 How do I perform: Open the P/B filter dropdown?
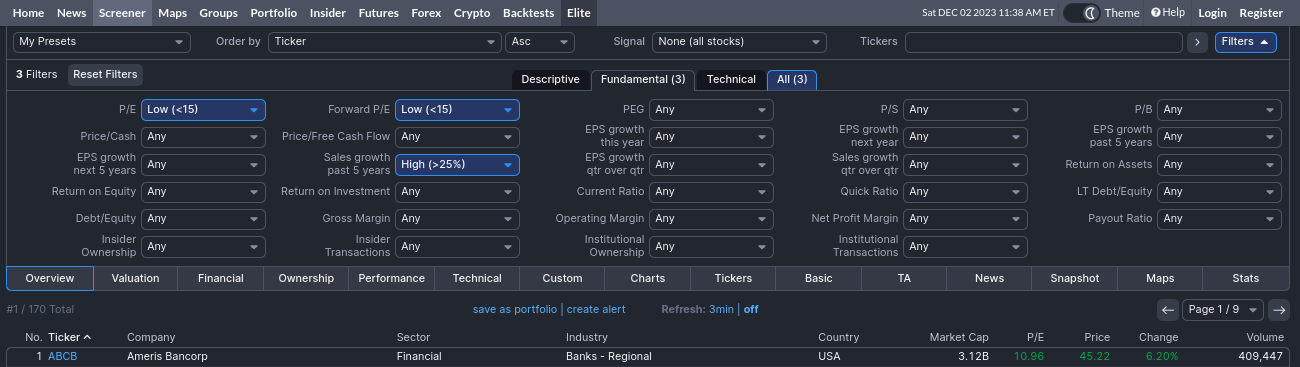pyautogui.click(x=1219, y=110)
